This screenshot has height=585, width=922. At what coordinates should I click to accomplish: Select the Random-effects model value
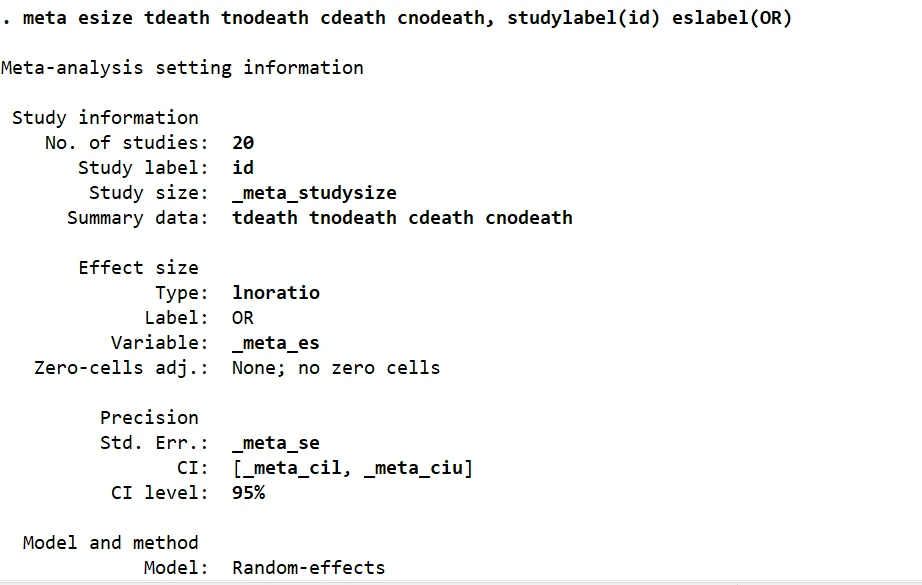(308, 568)
